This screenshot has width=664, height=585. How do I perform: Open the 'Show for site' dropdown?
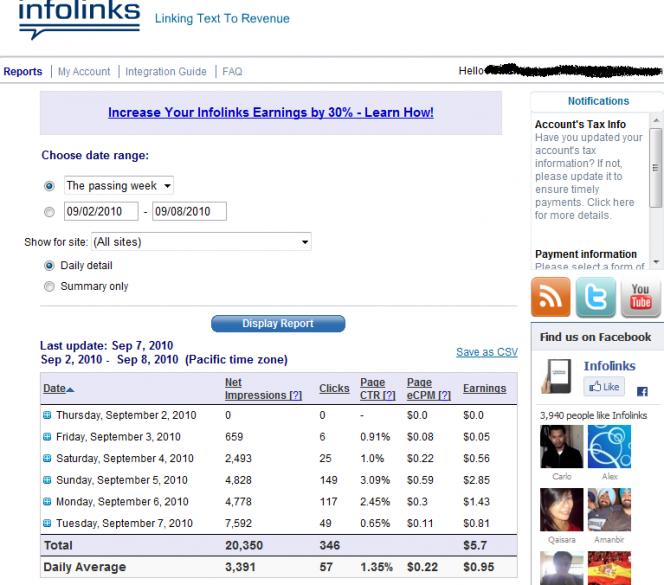coord(201,242)
